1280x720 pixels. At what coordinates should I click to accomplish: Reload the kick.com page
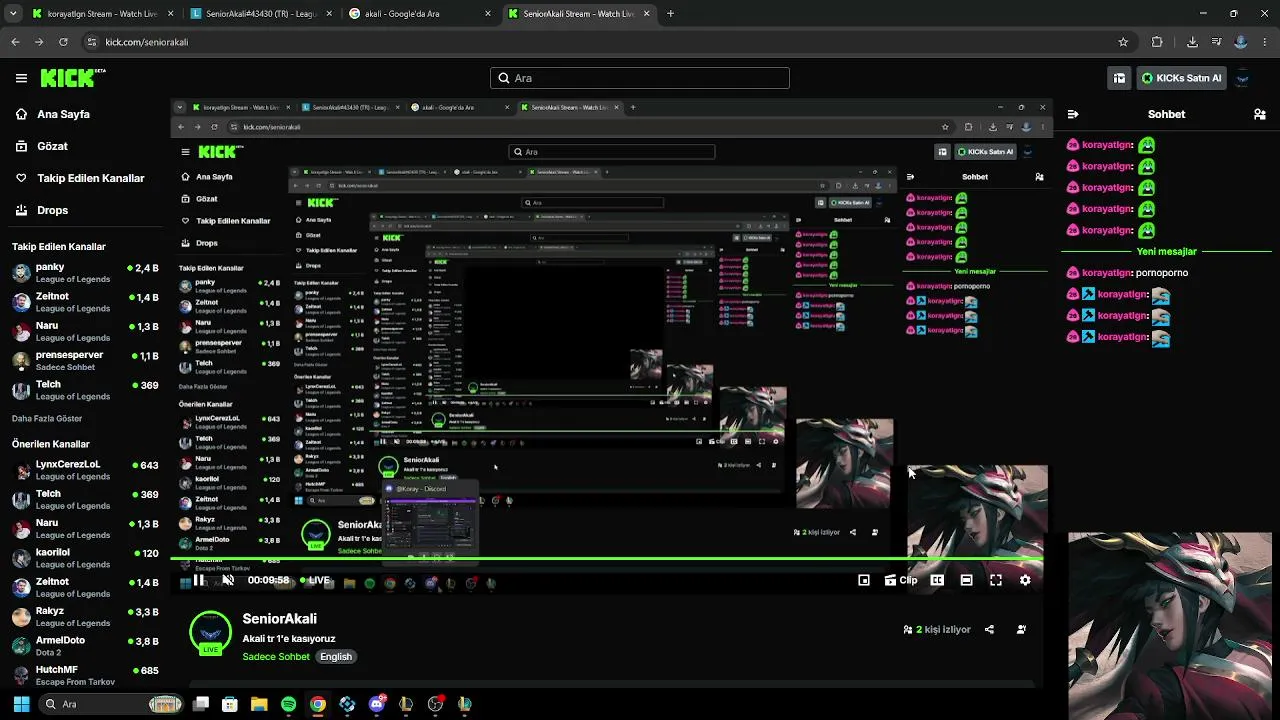pyautogui.click(x=63, y=42)
